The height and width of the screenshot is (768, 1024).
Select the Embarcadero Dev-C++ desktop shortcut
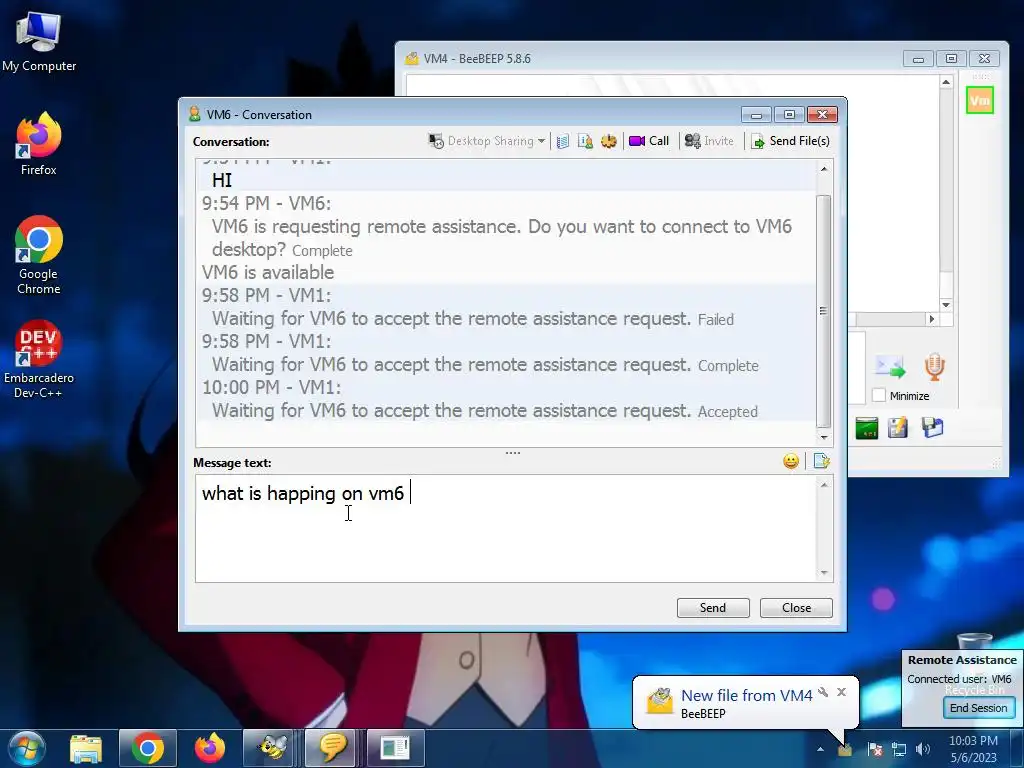click(39, 360)
